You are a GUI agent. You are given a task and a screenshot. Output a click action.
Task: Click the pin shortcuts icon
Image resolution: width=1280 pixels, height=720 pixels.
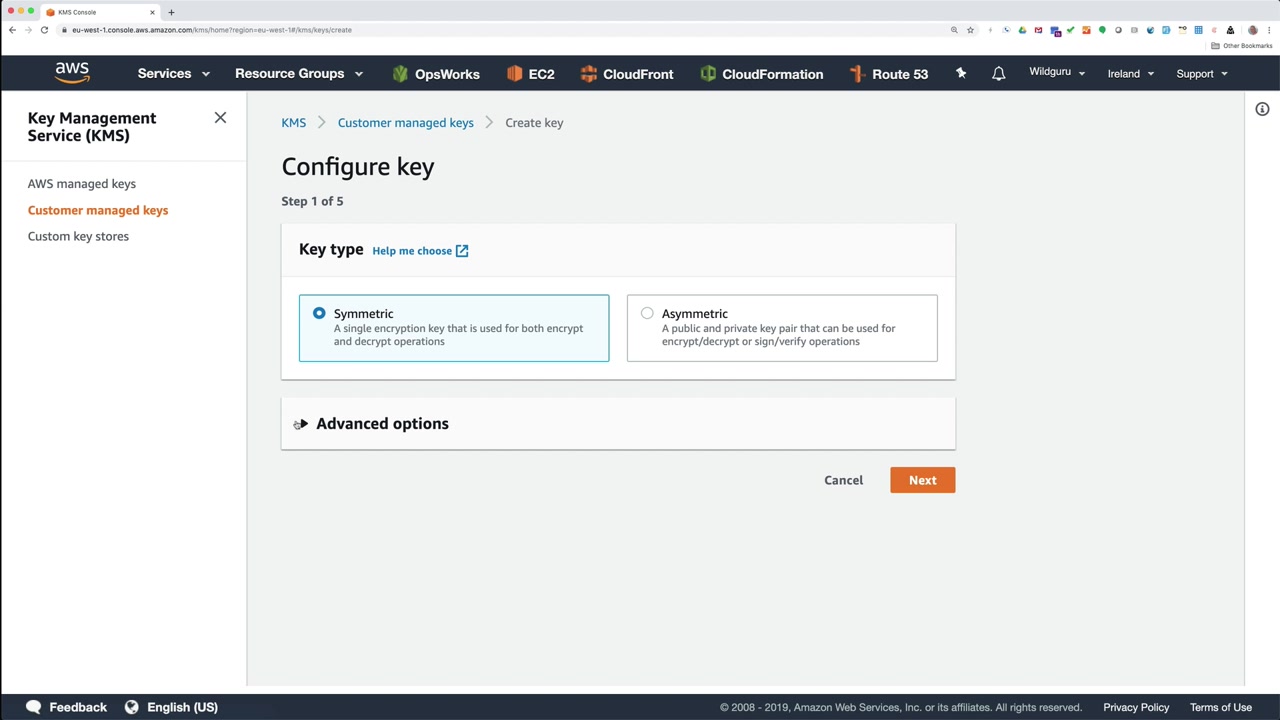click(961, 73)
